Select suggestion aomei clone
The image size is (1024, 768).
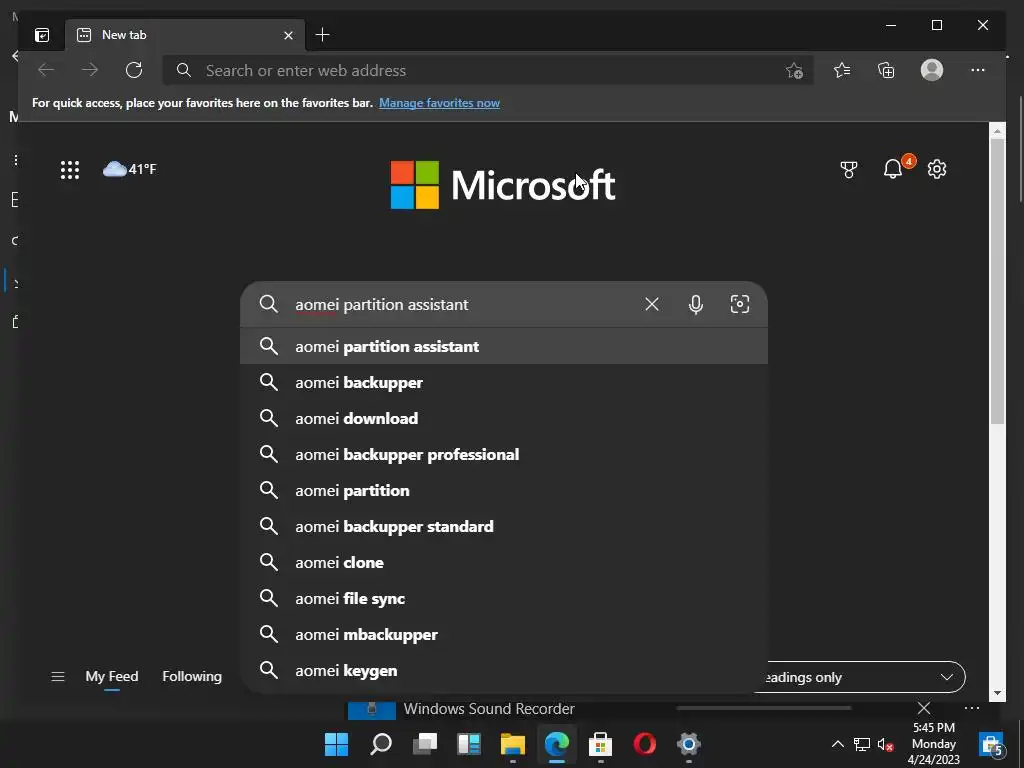pos(504,562)
